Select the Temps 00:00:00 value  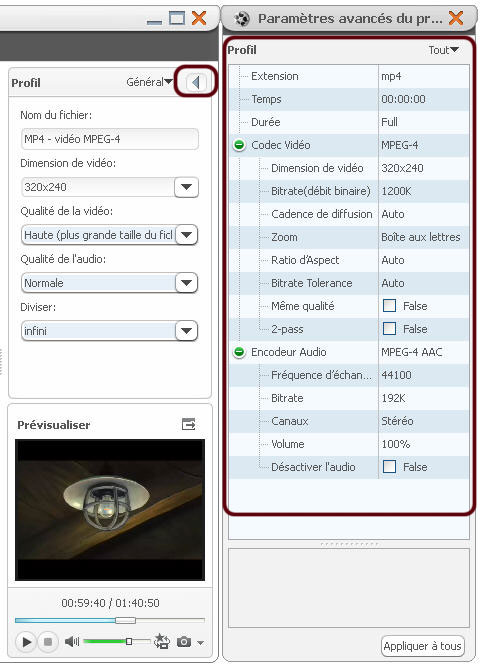(x=403, y=99)
